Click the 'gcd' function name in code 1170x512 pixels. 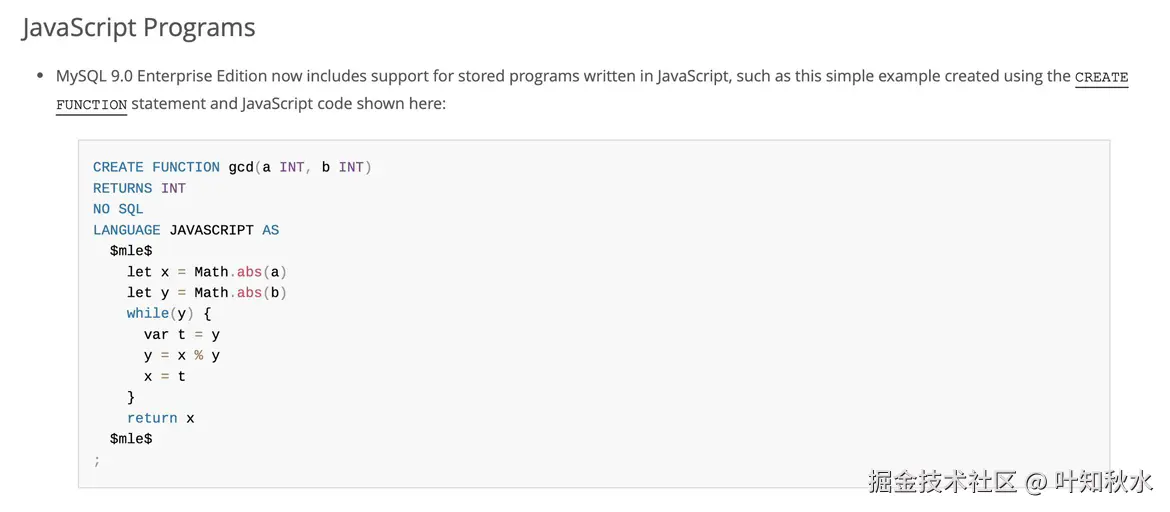[x=241, y=167]
